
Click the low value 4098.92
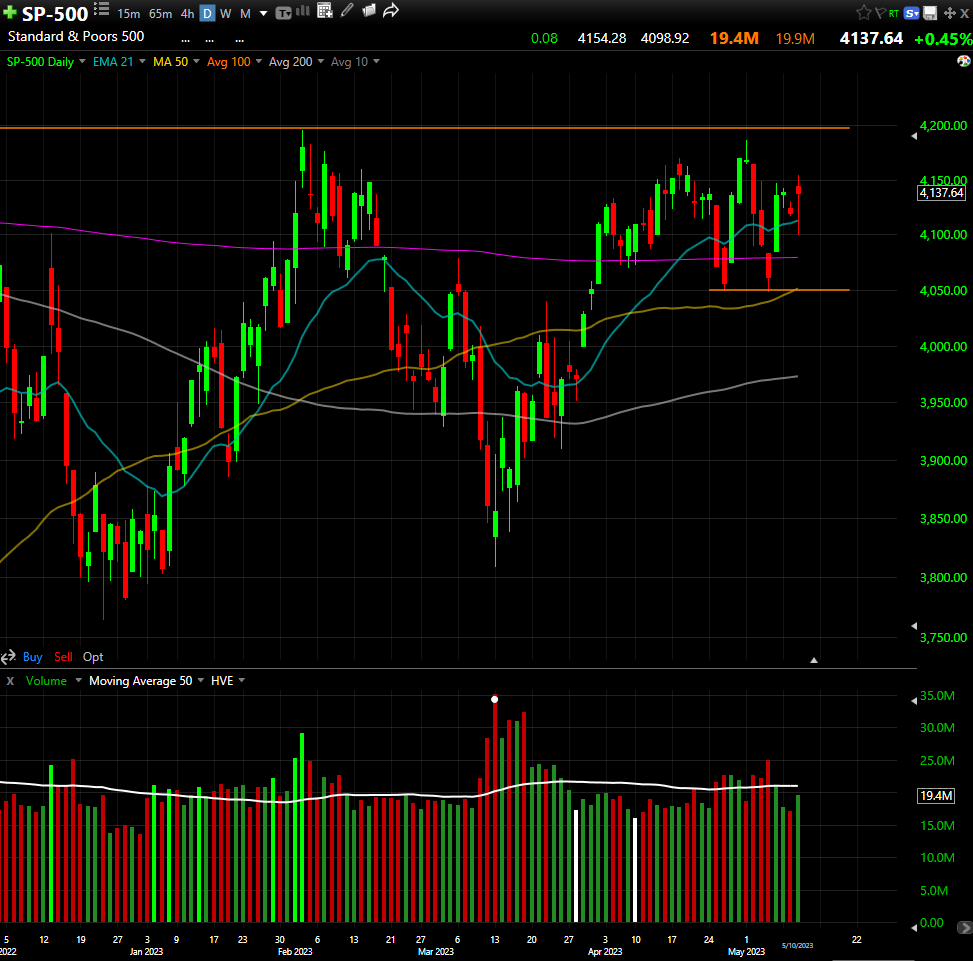(x=665, y=38)
